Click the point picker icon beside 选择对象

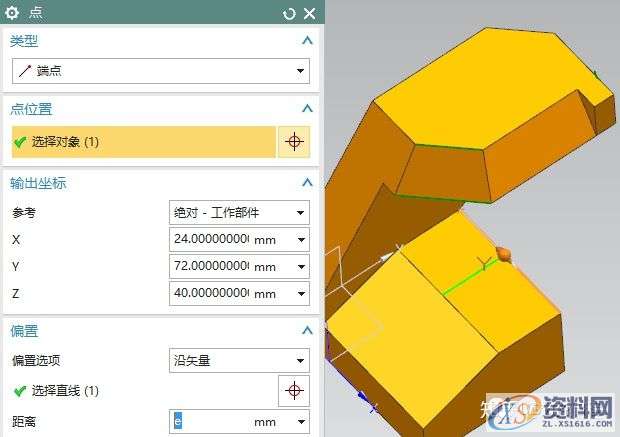coord(294,142)
